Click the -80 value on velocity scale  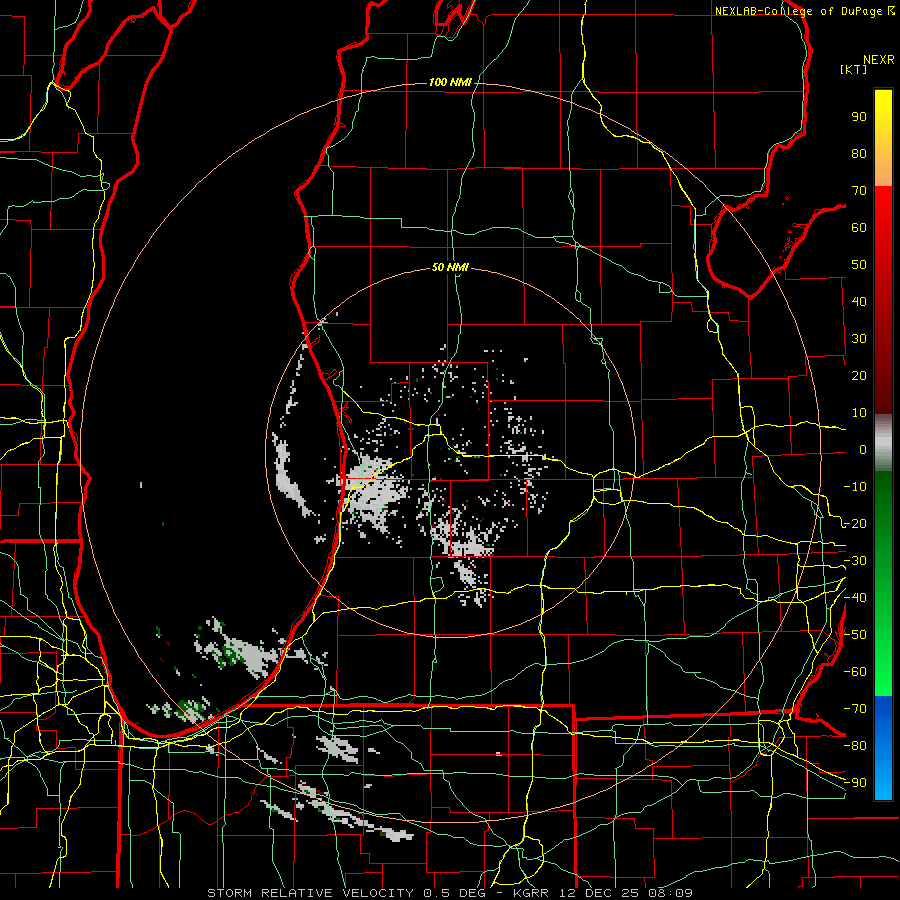[x=855, y=746]
